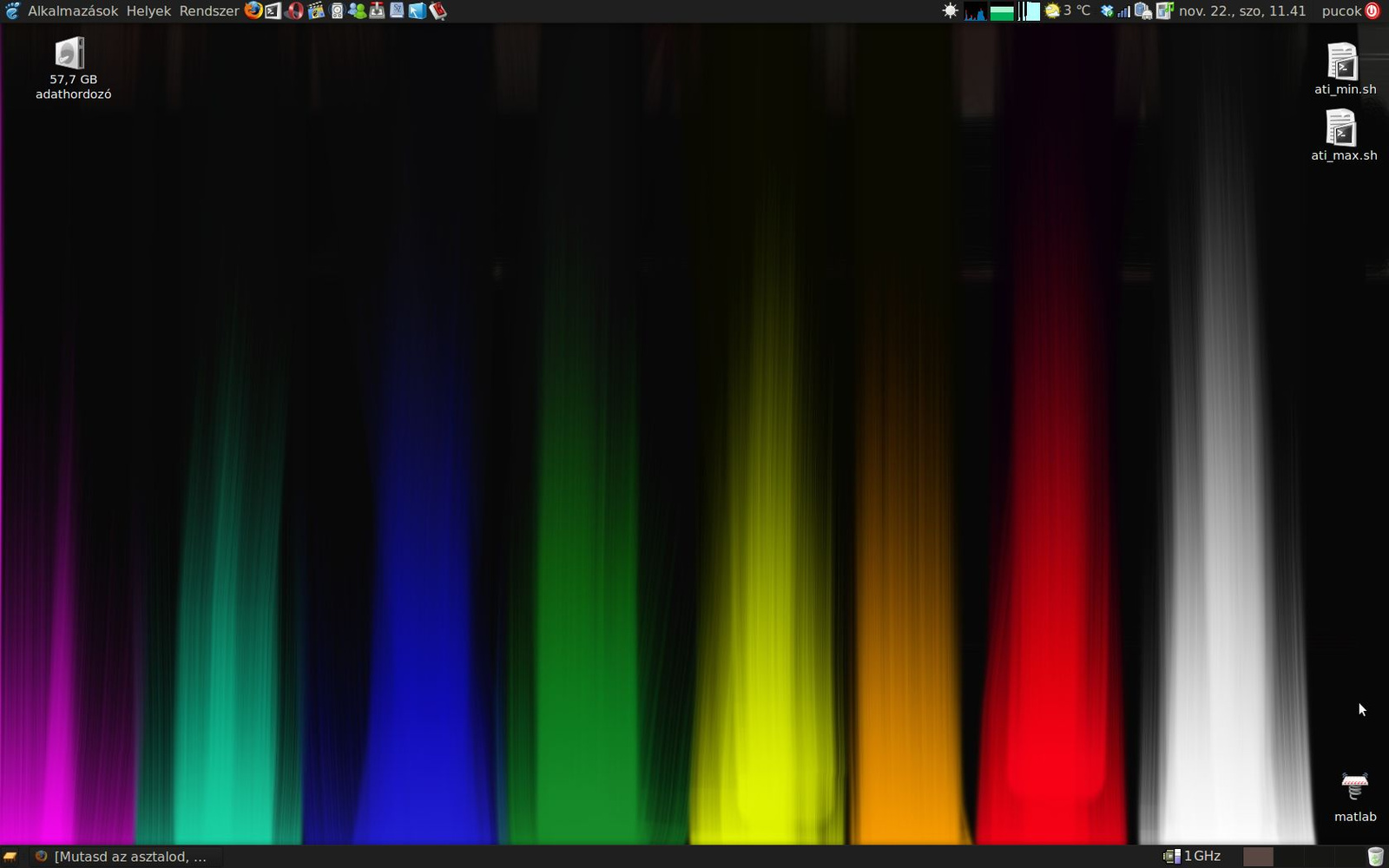Viewport: 1389px width, 868px height.
Task: Switch to the last workspace in the switcher
Action: (1350, 857)
